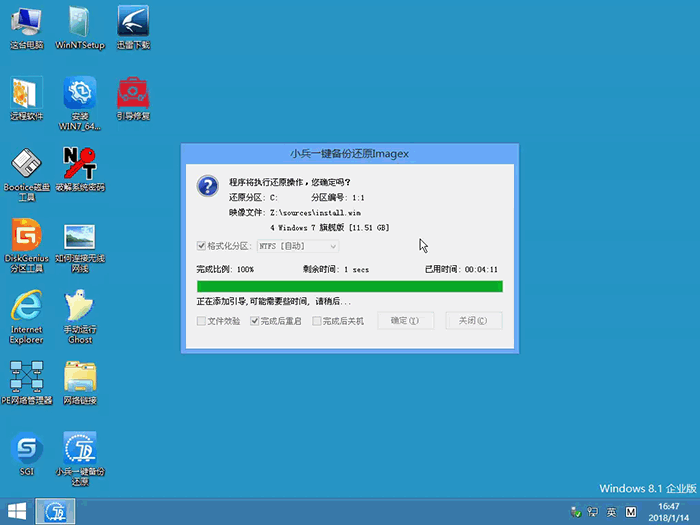The width and height of the screenshot is (700, 525).
Task: Click the Windows Start button
Action: [16, 511]
